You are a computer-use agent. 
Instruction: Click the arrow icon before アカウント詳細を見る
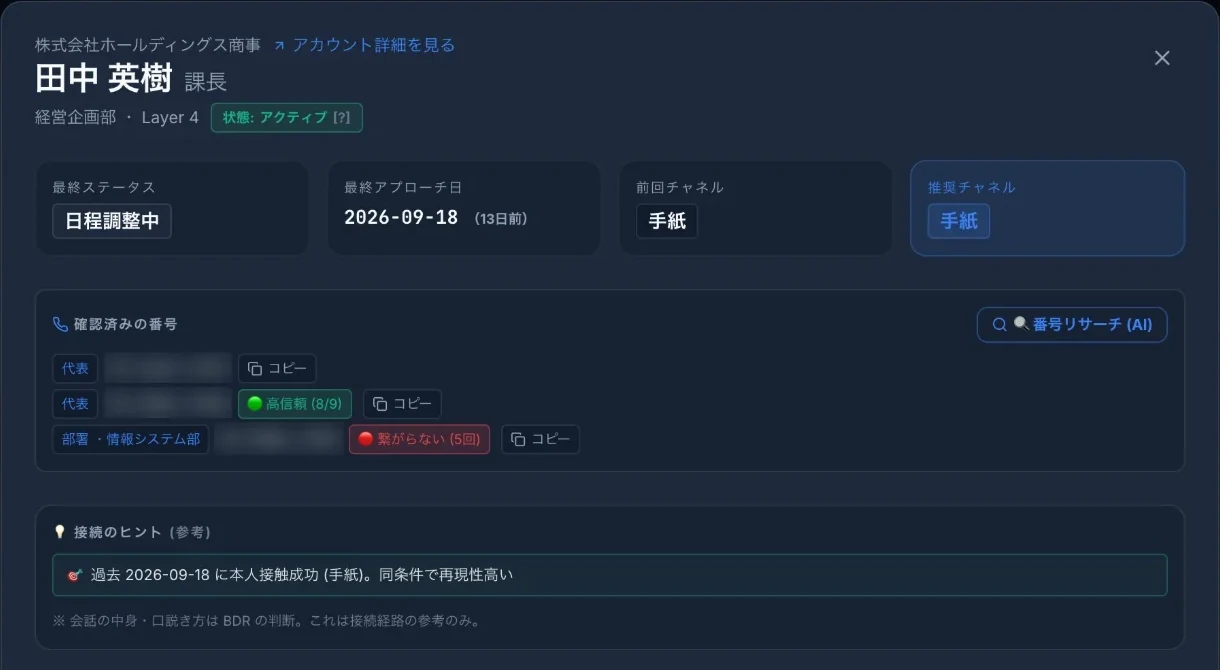[x=279, y=46]
